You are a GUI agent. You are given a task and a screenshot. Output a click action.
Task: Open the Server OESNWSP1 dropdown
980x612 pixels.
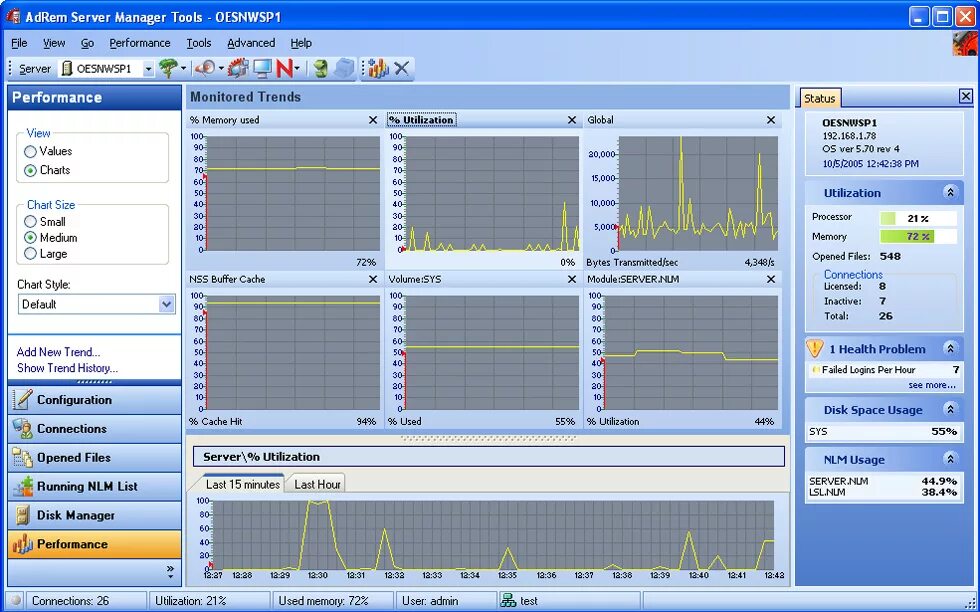pyautogui.click(x=148, y=69)
